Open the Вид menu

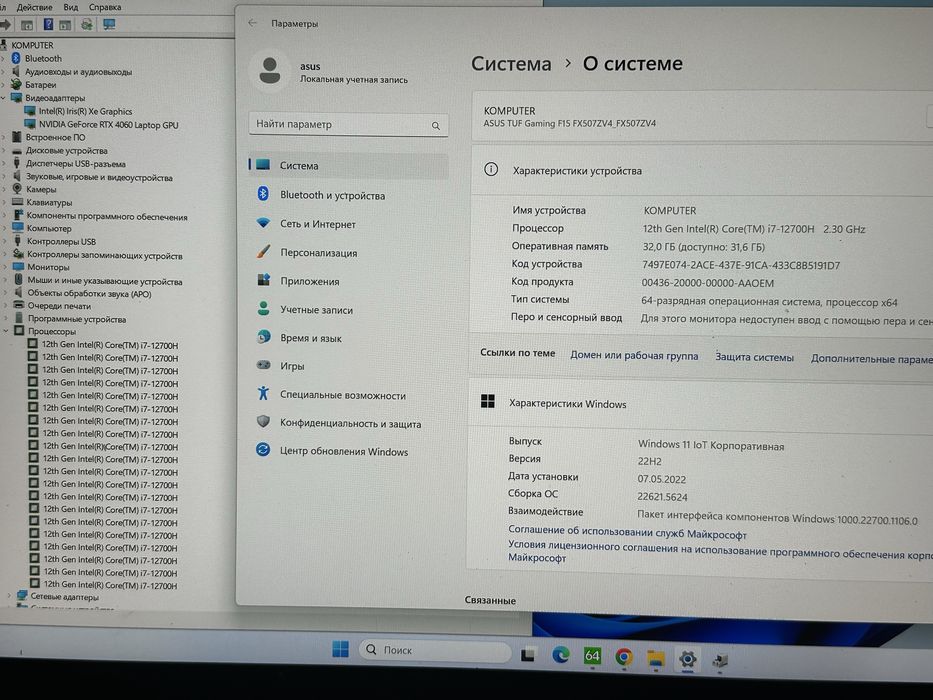pos(71,7)
